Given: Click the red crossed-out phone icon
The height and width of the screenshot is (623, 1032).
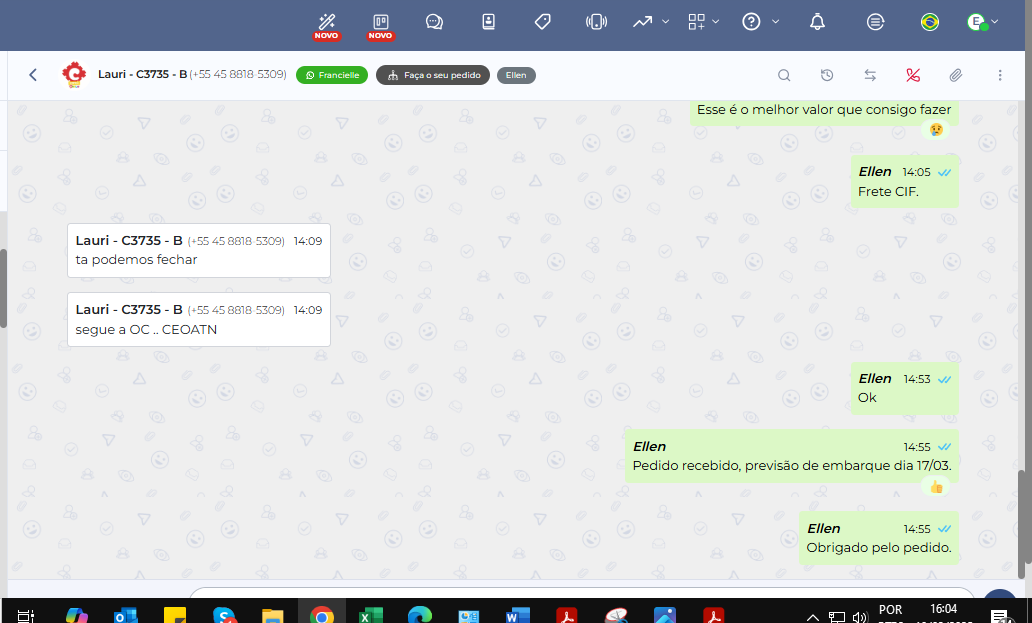Looking at the screenshot, I should pos(913,75).
